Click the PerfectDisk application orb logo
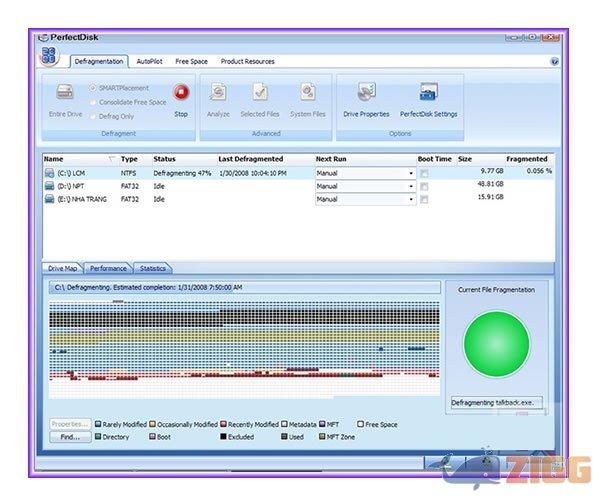 [49, 56]
